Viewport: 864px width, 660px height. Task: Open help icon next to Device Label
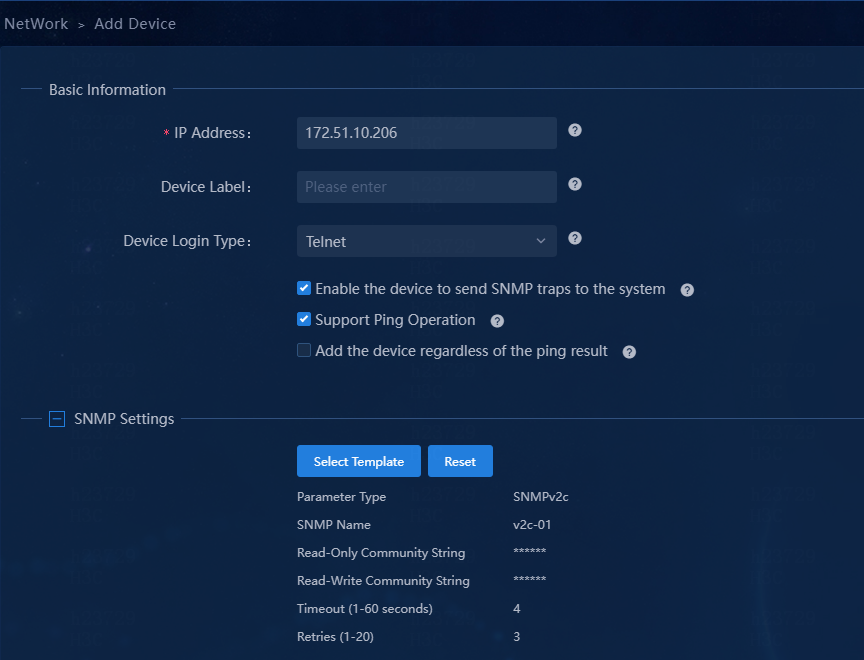pyautogui.click(x=575, y=184)
